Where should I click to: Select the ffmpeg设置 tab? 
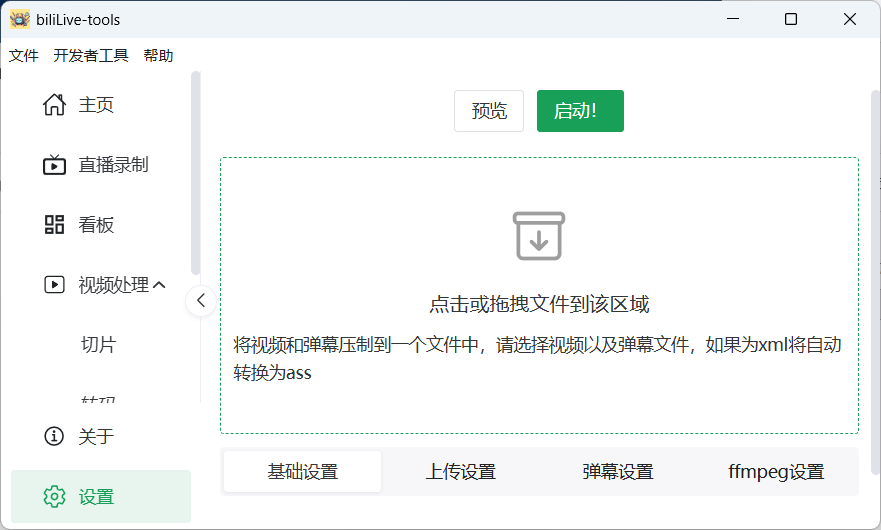pyautogui.click(x=775, y=472)
